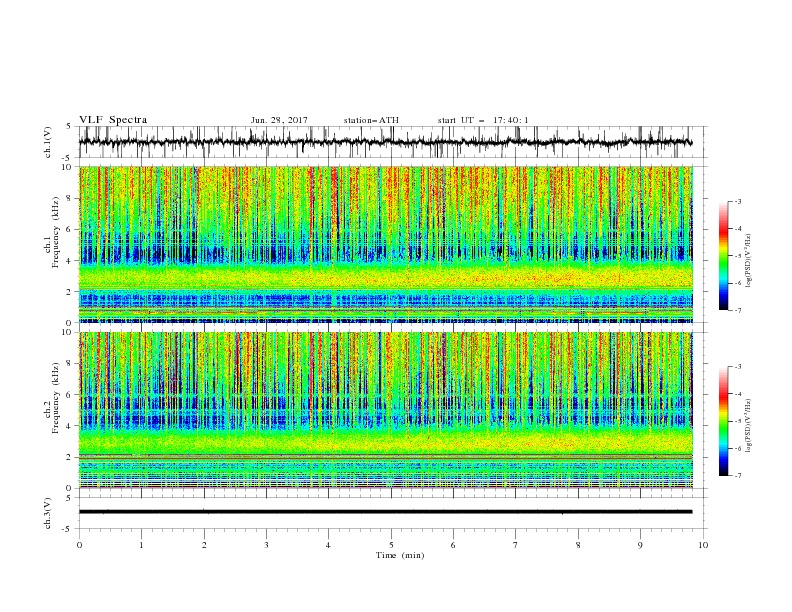Click the "VLF Spectra" plot title
792x612 pixels.
pos(113,120)
